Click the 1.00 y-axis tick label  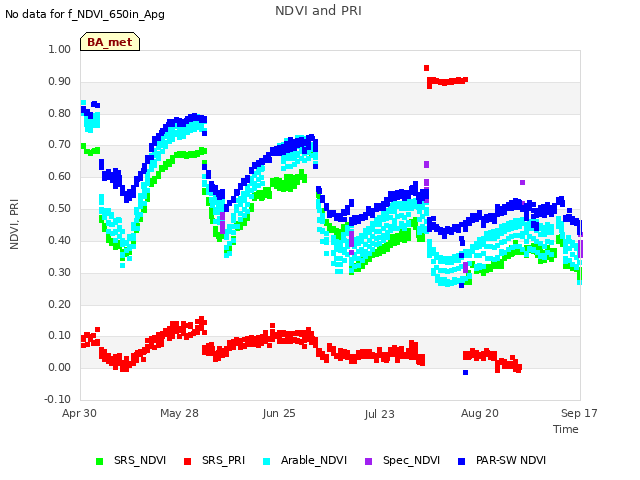tap(60, 49)
